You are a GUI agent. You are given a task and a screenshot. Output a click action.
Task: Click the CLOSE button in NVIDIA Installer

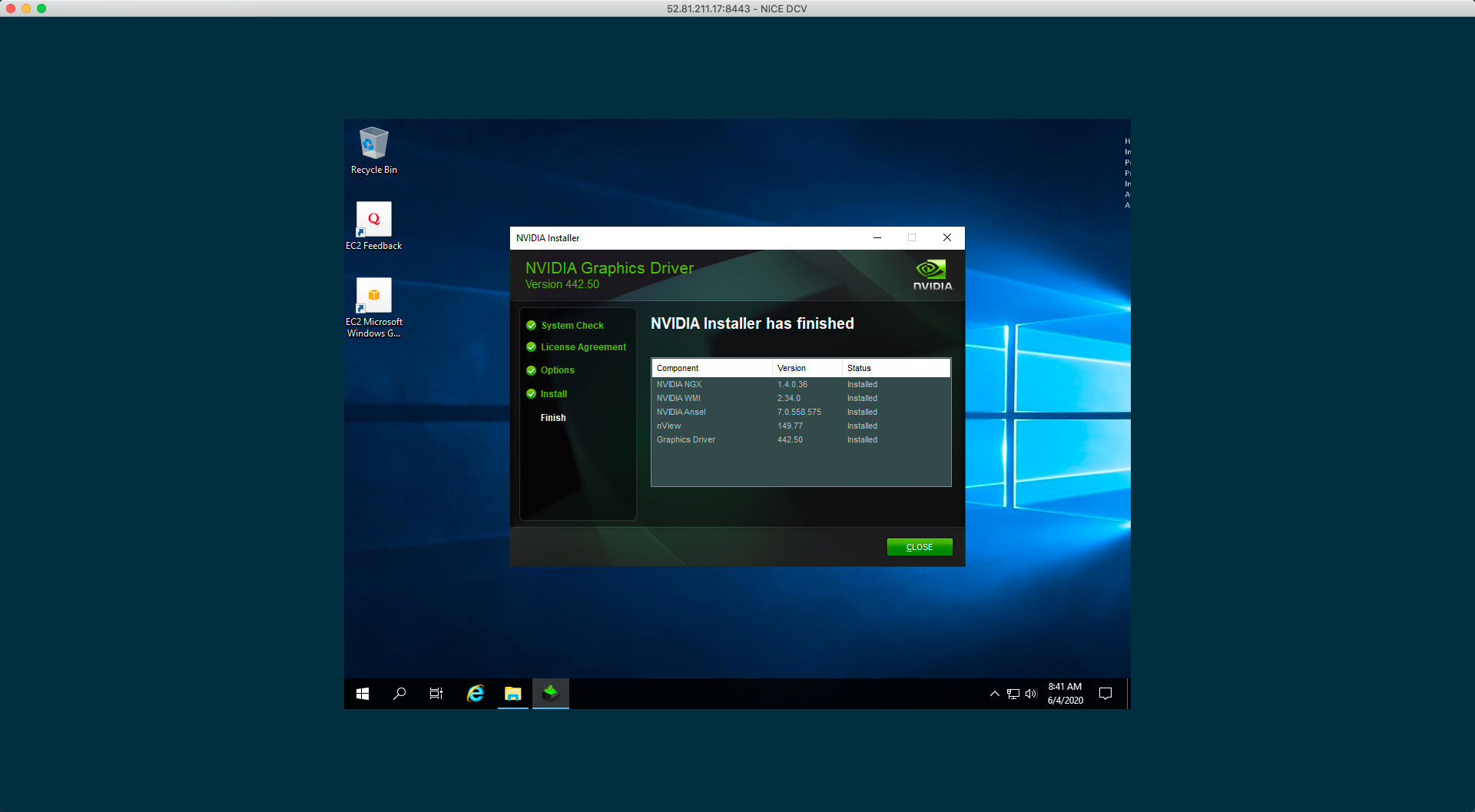click(919, 547)
